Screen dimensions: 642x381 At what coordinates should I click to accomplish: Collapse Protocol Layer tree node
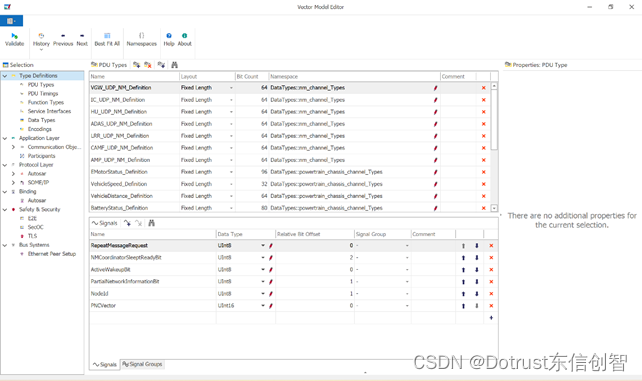click(x=5, y=165)
